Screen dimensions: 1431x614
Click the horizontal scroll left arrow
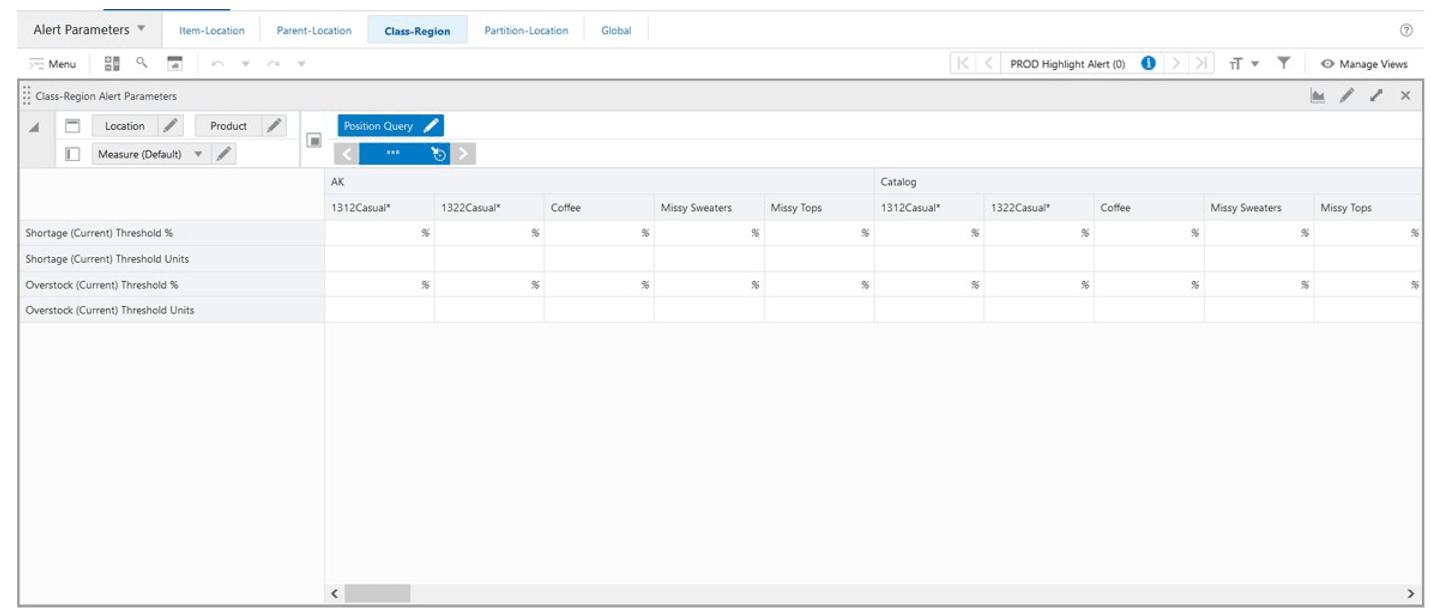335,593
